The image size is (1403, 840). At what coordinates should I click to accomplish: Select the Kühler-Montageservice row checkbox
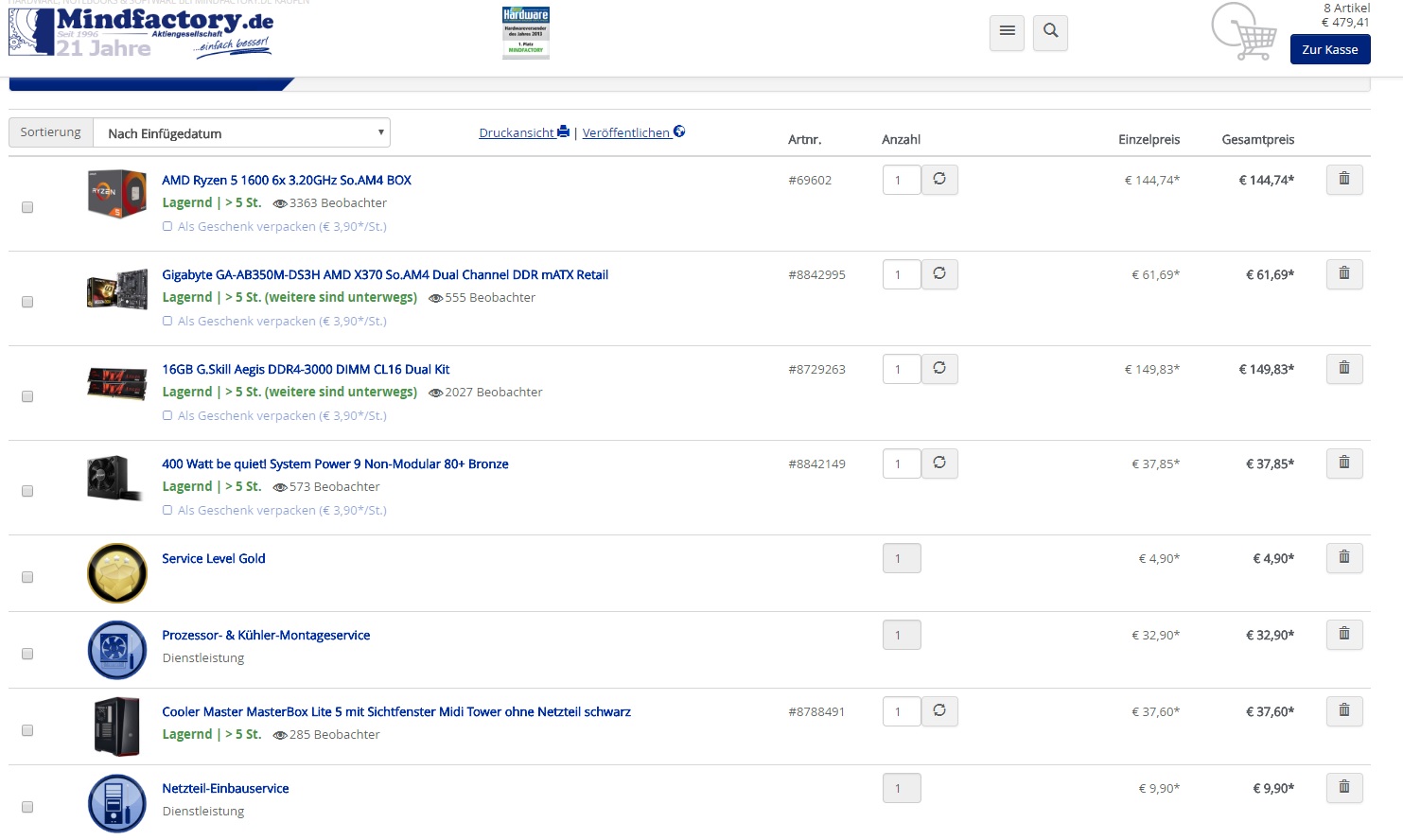pos(27,654)
